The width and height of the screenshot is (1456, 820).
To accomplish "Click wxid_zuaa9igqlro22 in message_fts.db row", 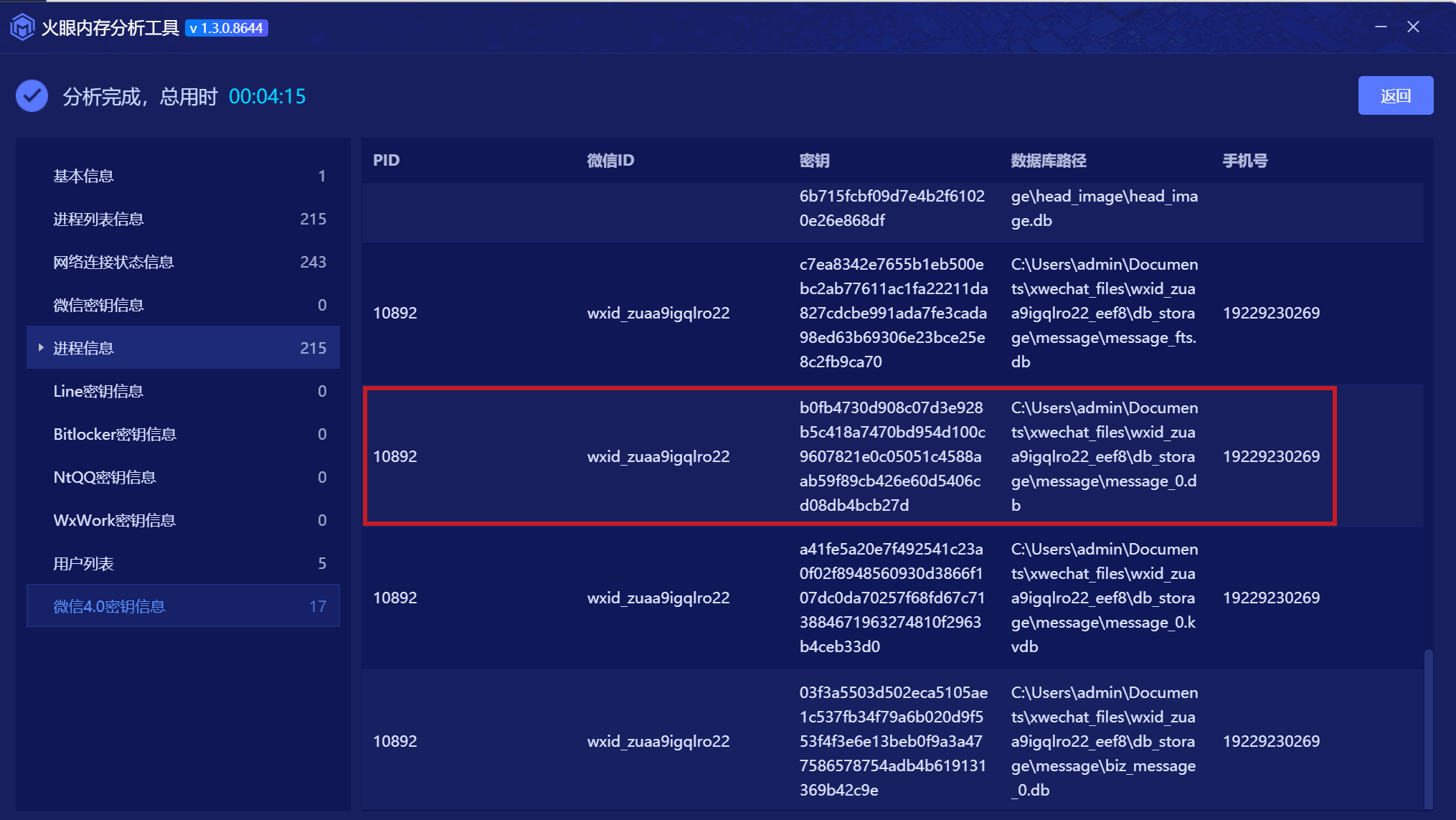I will tap(658, 313).
